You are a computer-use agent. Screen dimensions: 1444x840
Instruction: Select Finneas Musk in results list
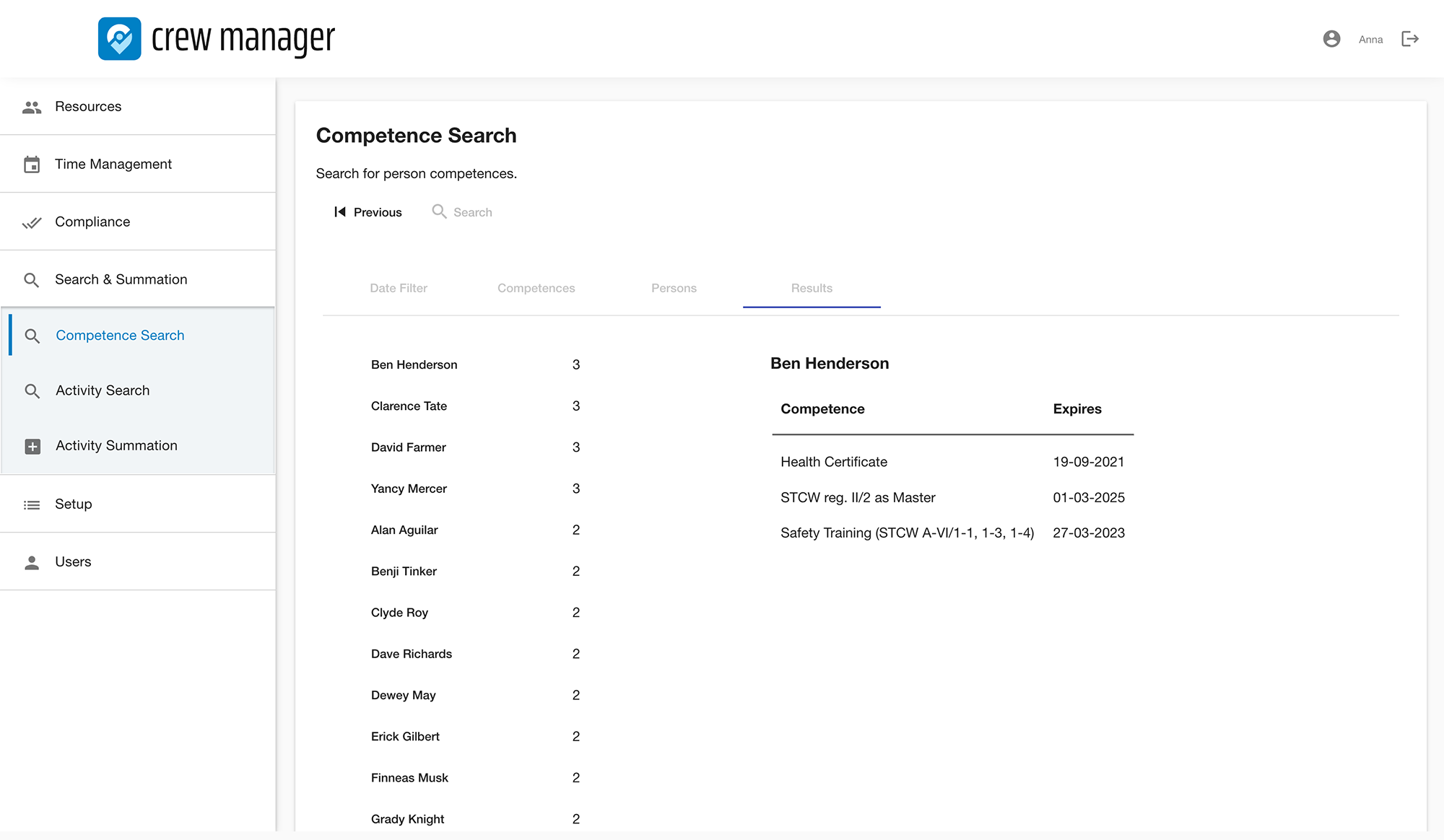coord(409,778)
